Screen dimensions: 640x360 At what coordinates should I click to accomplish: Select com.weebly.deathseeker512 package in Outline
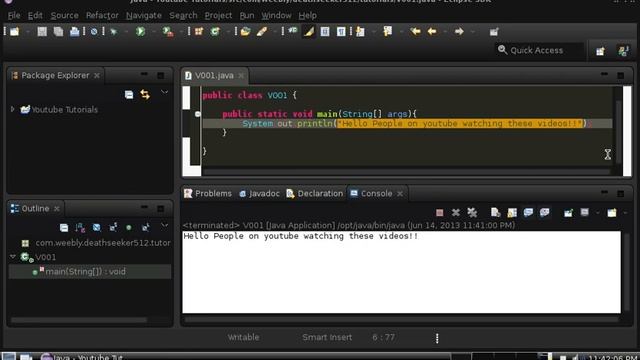[96, 242]
